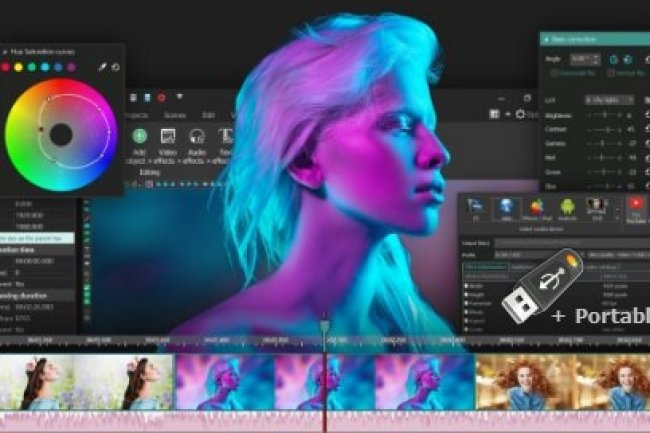Adjust the Brightness slider
The height and width of the screenshot is (433, 650).
click(x=605, y=115)
